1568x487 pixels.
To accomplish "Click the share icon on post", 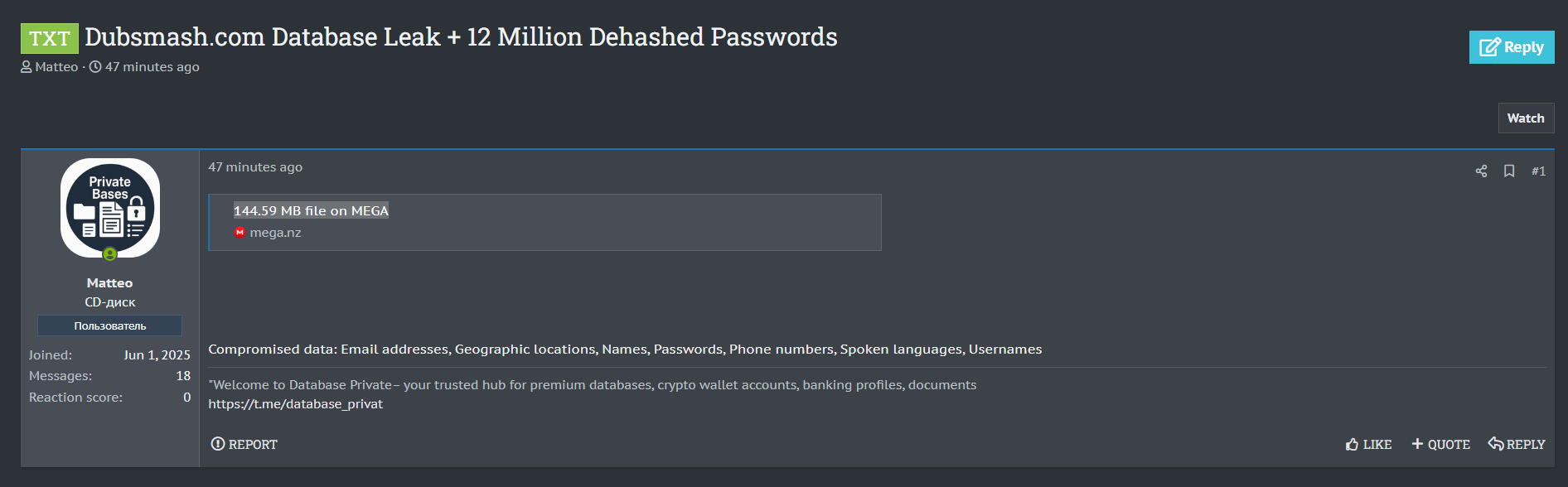I will tap(1481, 171).
